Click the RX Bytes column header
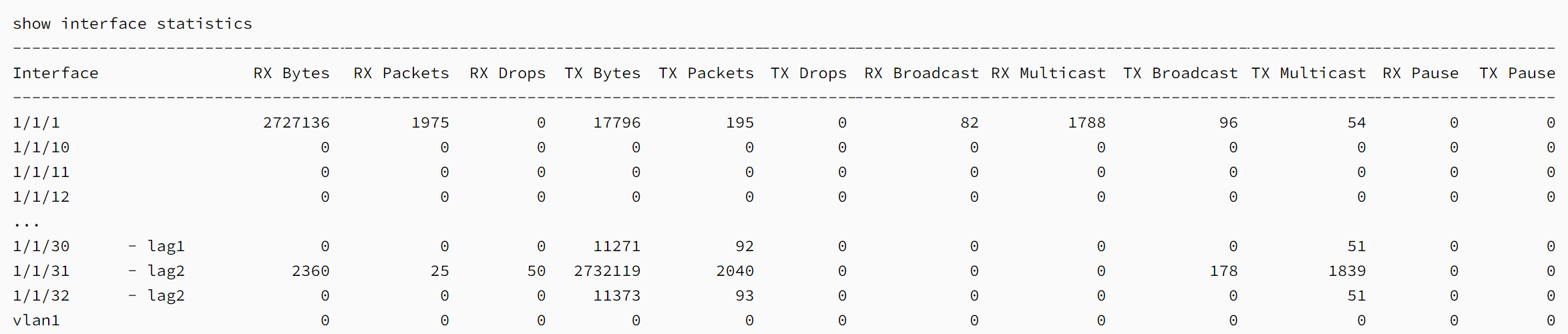 tap(291, 73)
